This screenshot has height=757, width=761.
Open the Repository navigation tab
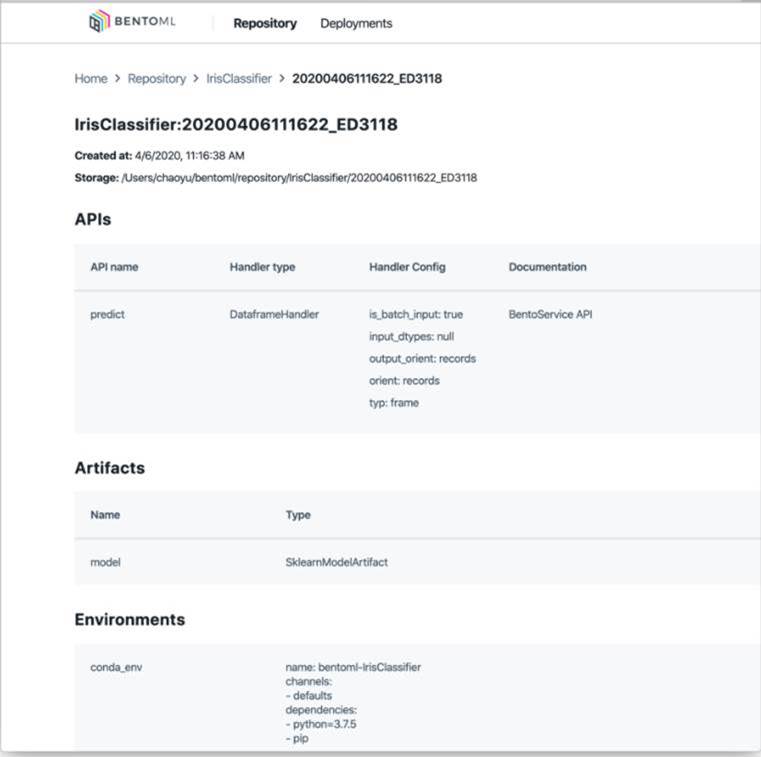[x=265, y=23]
